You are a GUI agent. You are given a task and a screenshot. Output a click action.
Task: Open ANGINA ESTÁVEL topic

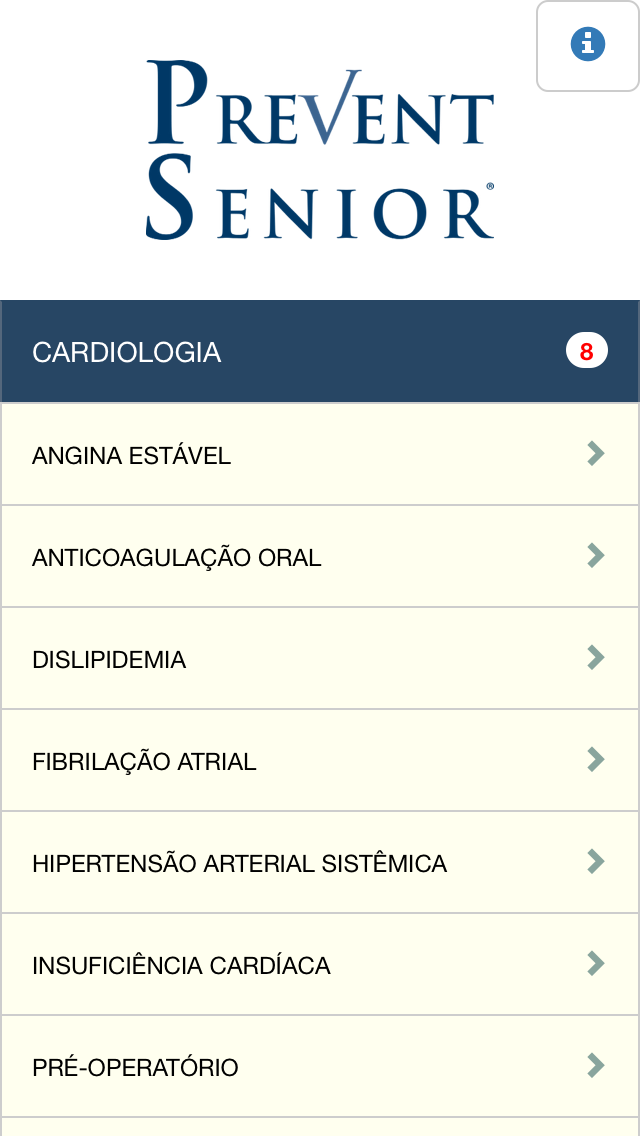320,454
